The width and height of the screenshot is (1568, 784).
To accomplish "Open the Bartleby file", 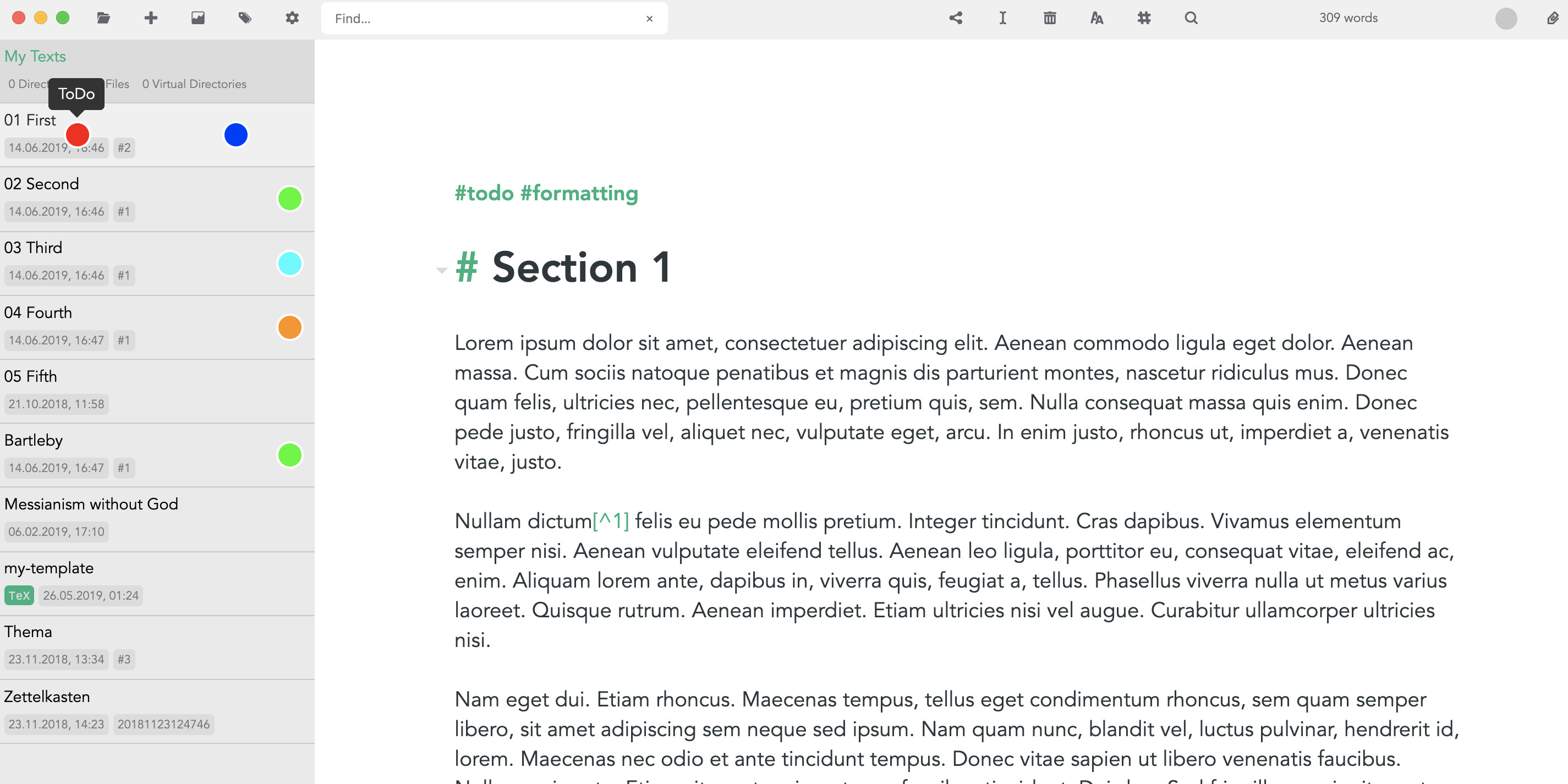I will point(157,454).
